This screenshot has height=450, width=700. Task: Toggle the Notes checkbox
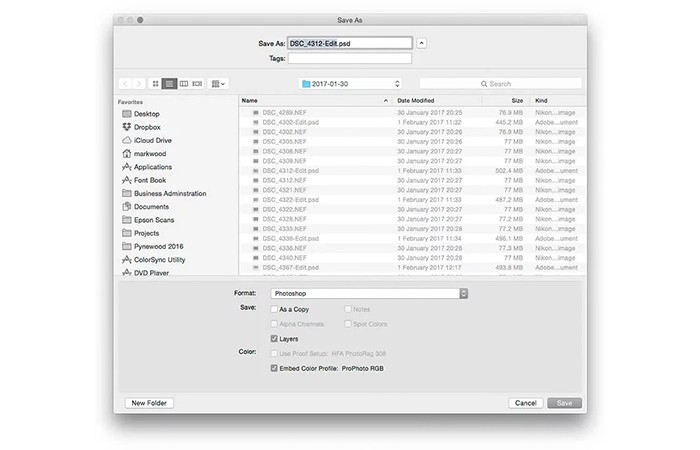(x=348, y=309)
